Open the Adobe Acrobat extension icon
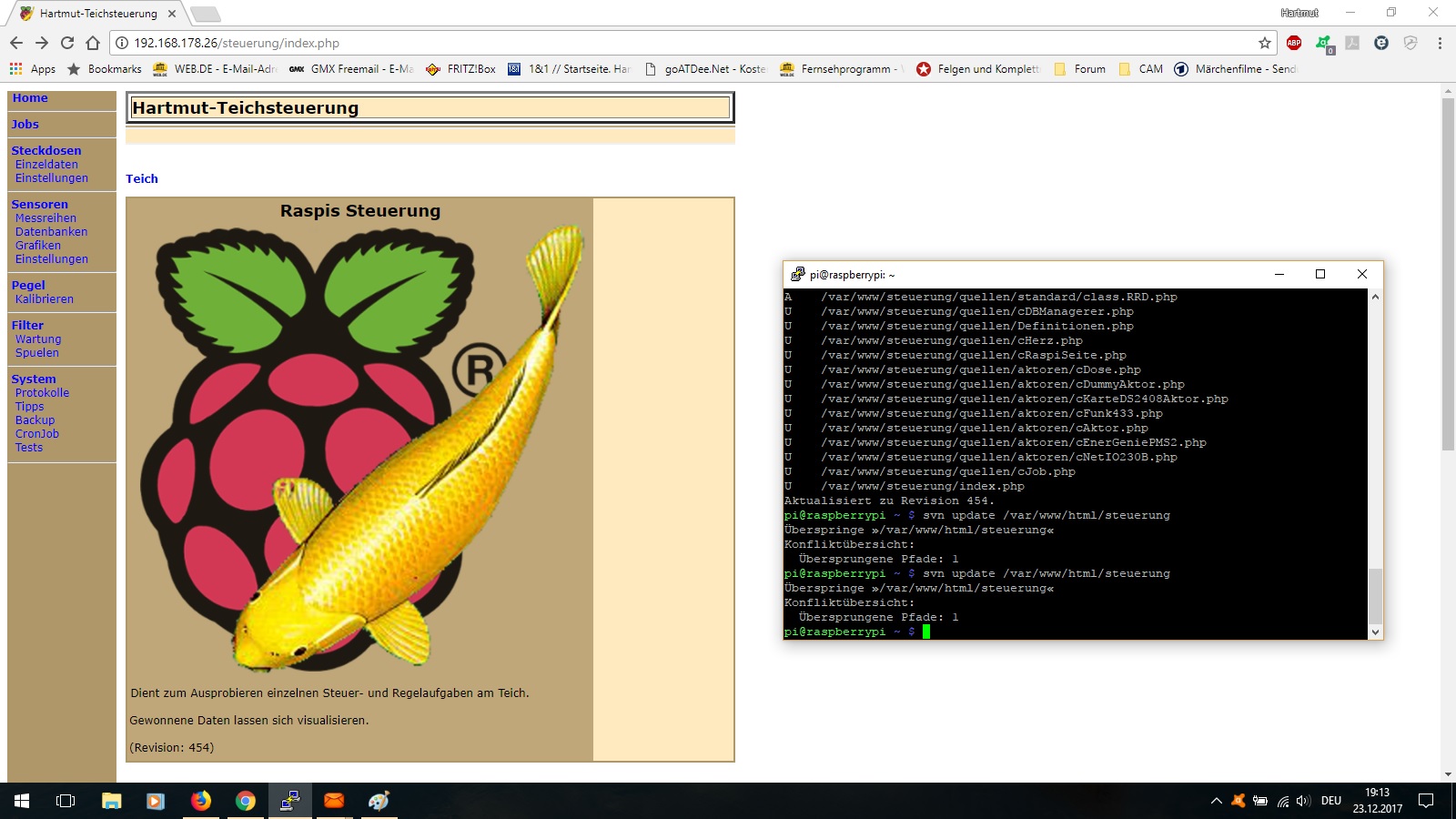Image resolution: width=1456 pixels, height=819 pixels. [1352, 43]
